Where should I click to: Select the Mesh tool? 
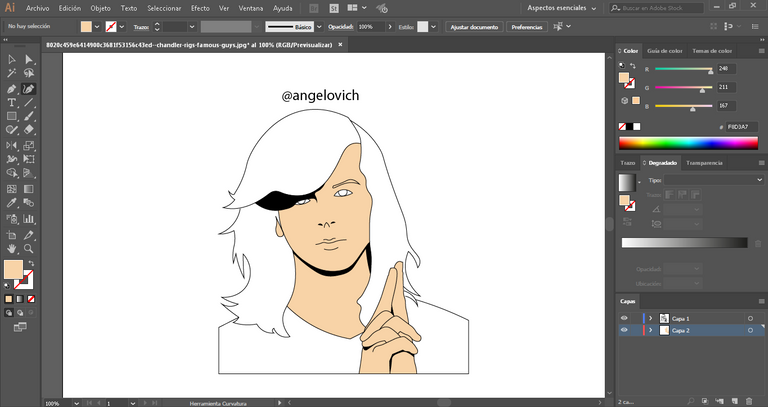[x=11, y=189]
